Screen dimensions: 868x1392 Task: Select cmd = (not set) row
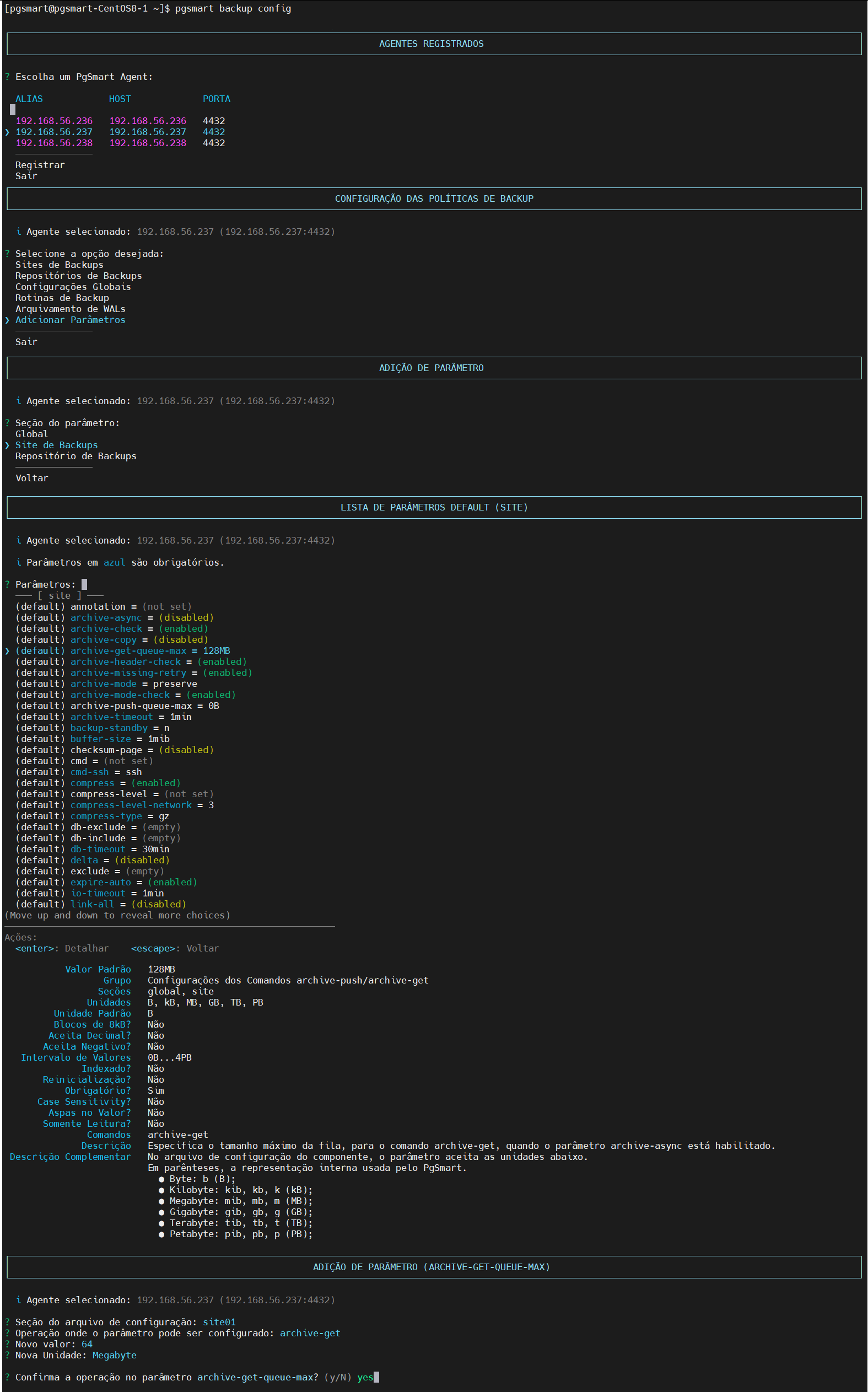coord(84,761)
